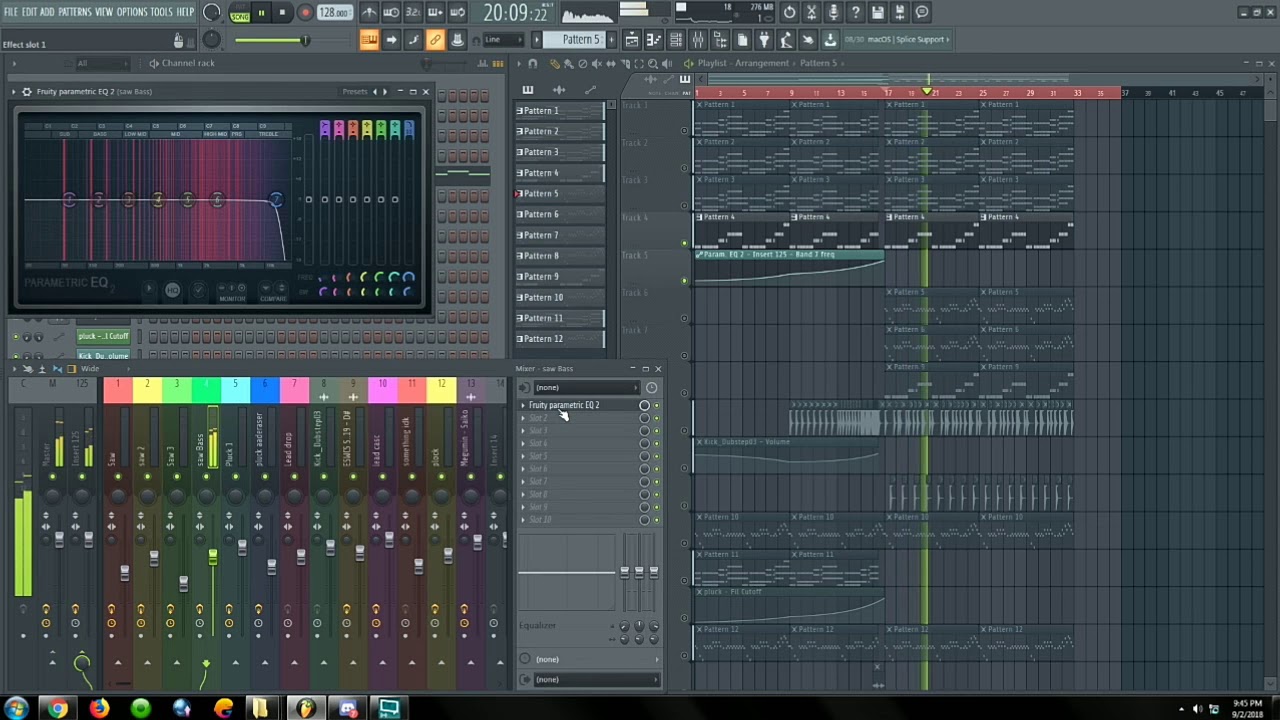Toggle the loop recording icon

point(457,13)
